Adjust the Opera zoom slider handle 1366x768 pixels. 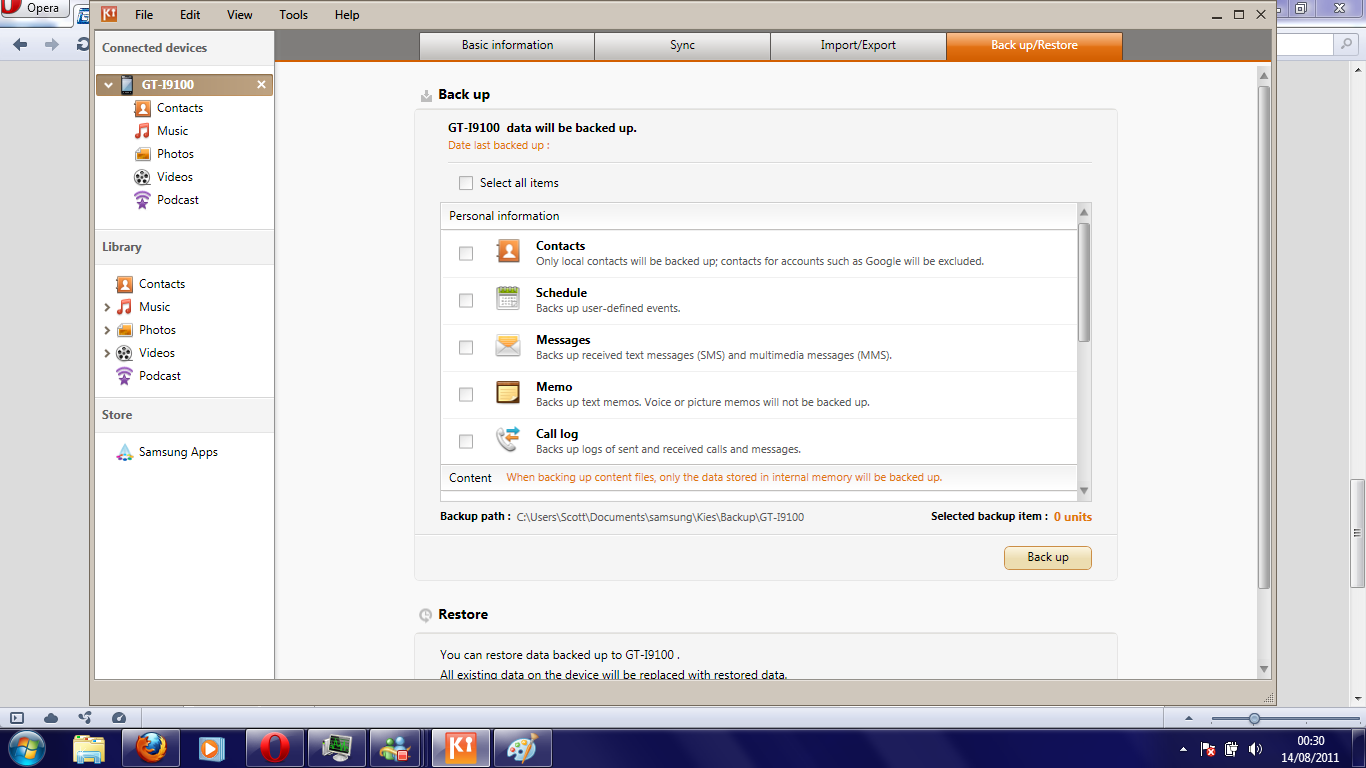click(1254, 718)
